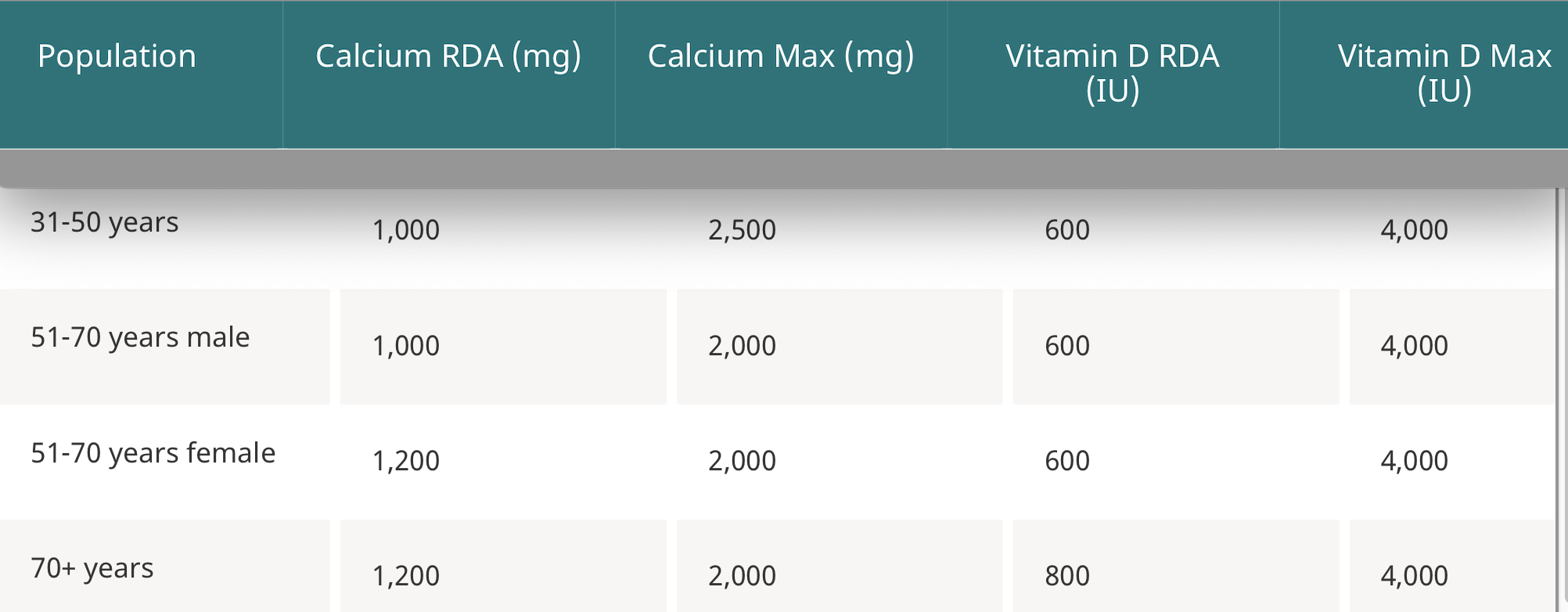The image size is (1568, 612).
Task: Click the 51-70 years female row label
Action: (x=153, y=453)
